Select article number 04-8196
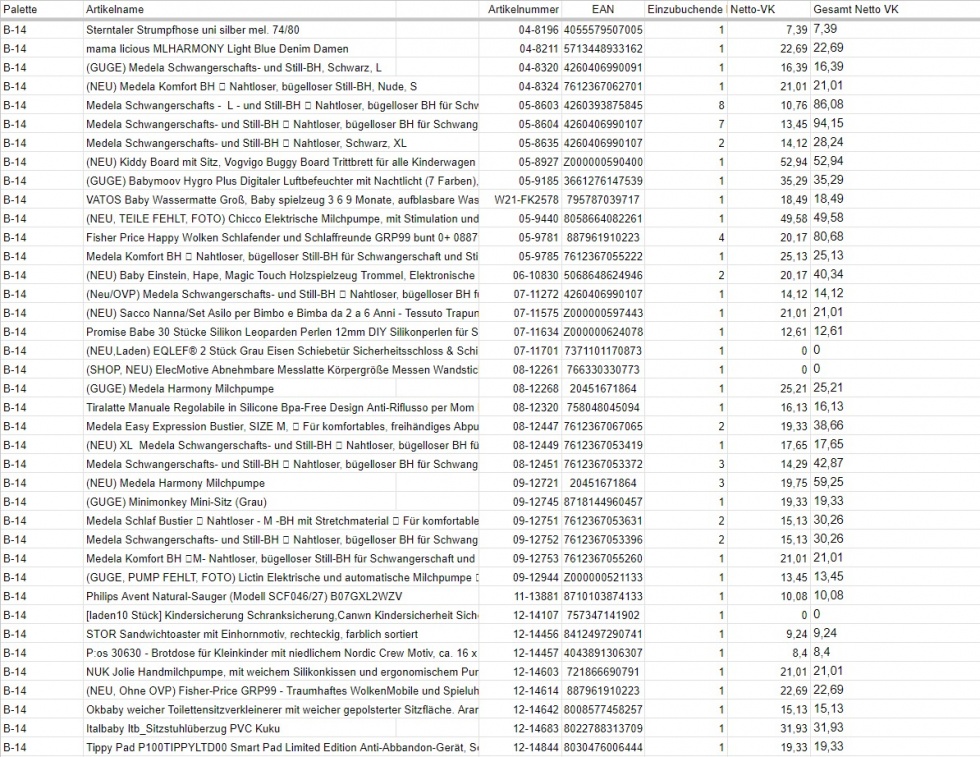Viewport: 980px width, 757px height. [x=538, y=29]
